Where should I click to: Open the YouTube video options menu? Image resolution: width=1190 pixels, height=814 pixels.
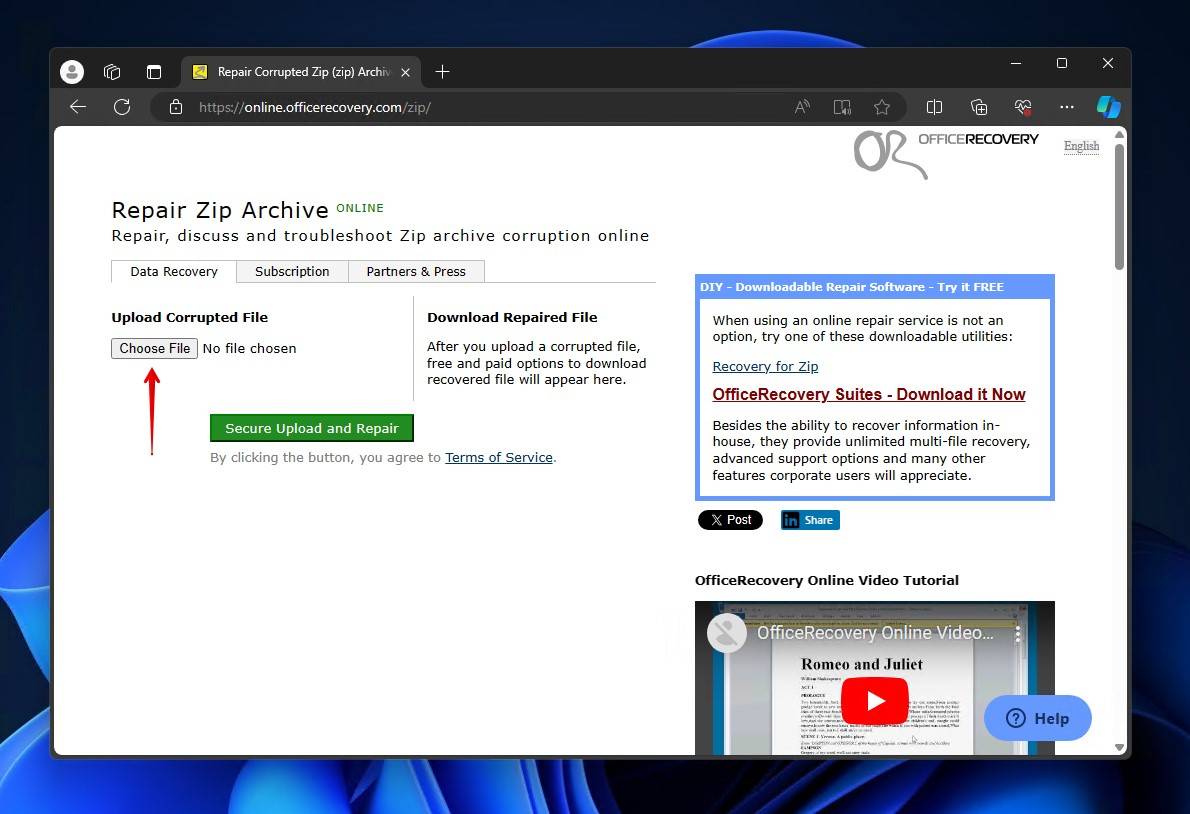pos(1018,633)
